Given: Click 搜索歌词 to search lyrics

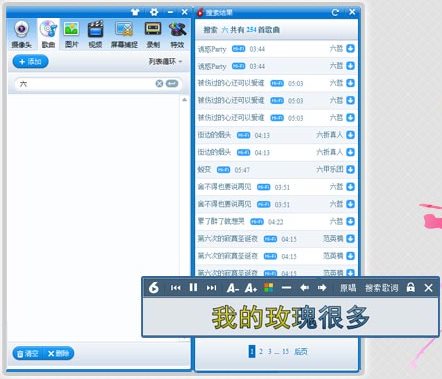Looking at the screenshot, I should 382,288.
